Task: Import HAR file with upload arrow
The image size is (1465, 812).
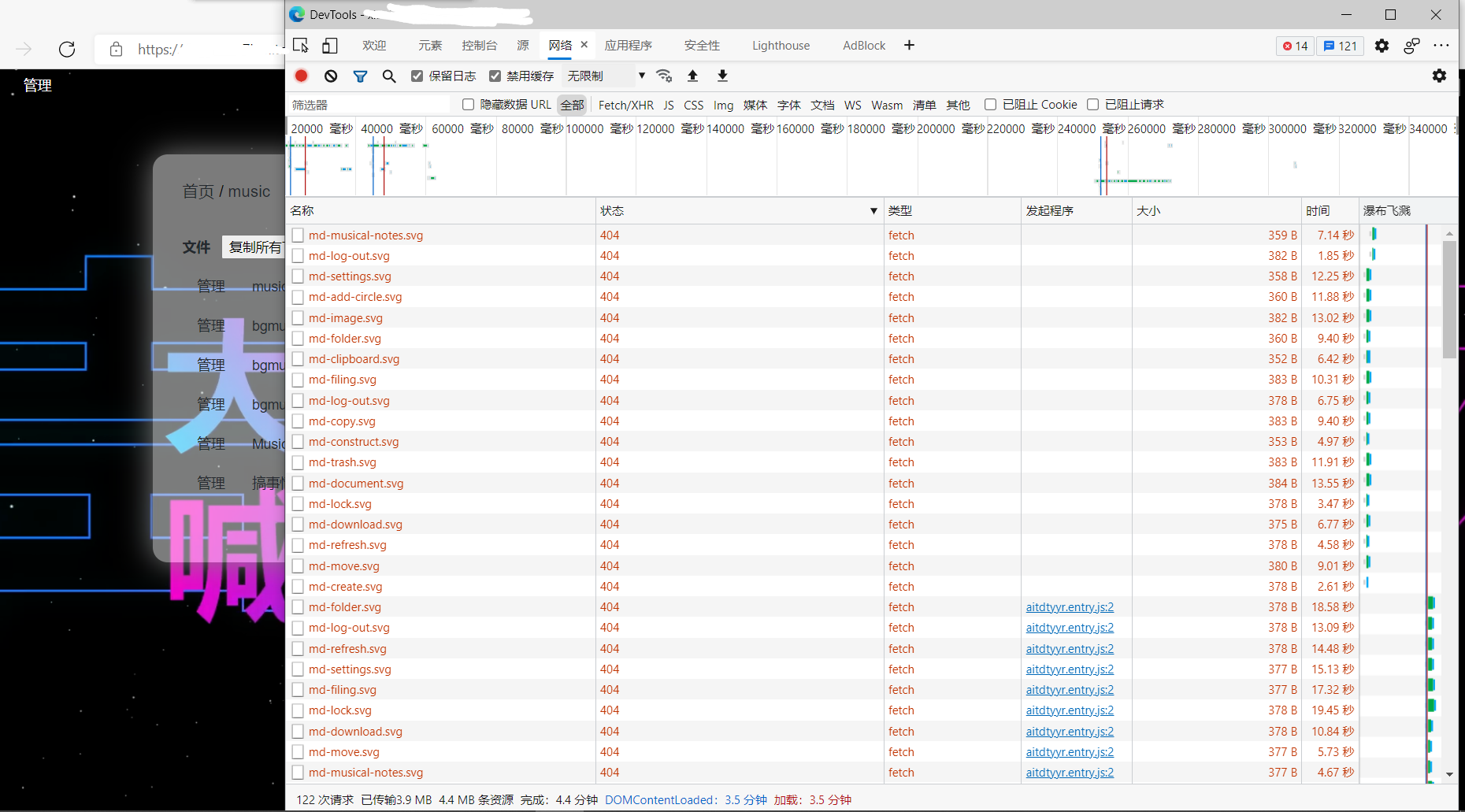Action: [693, 76]
